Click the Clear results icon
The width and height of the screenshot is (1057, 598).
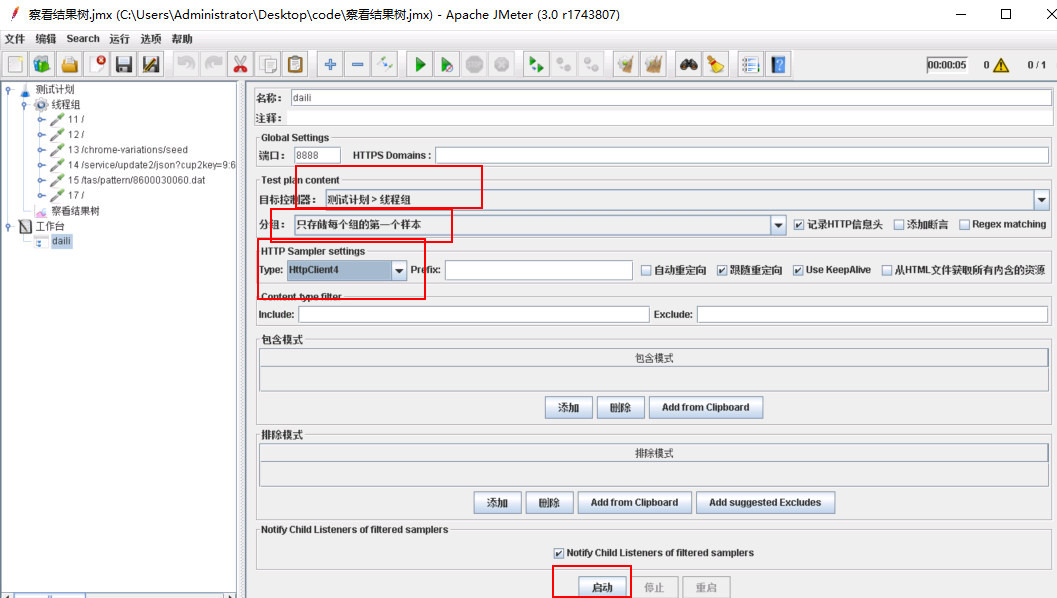(x=626, y=65)
